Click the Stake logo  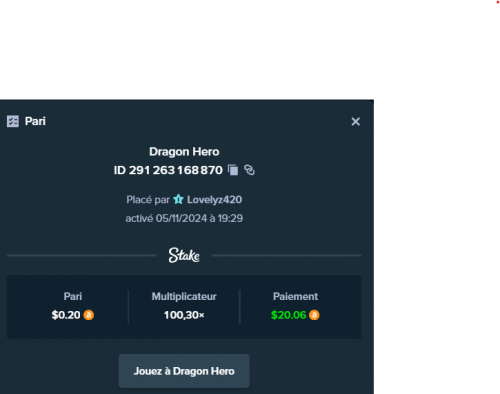tap(184, 255)
